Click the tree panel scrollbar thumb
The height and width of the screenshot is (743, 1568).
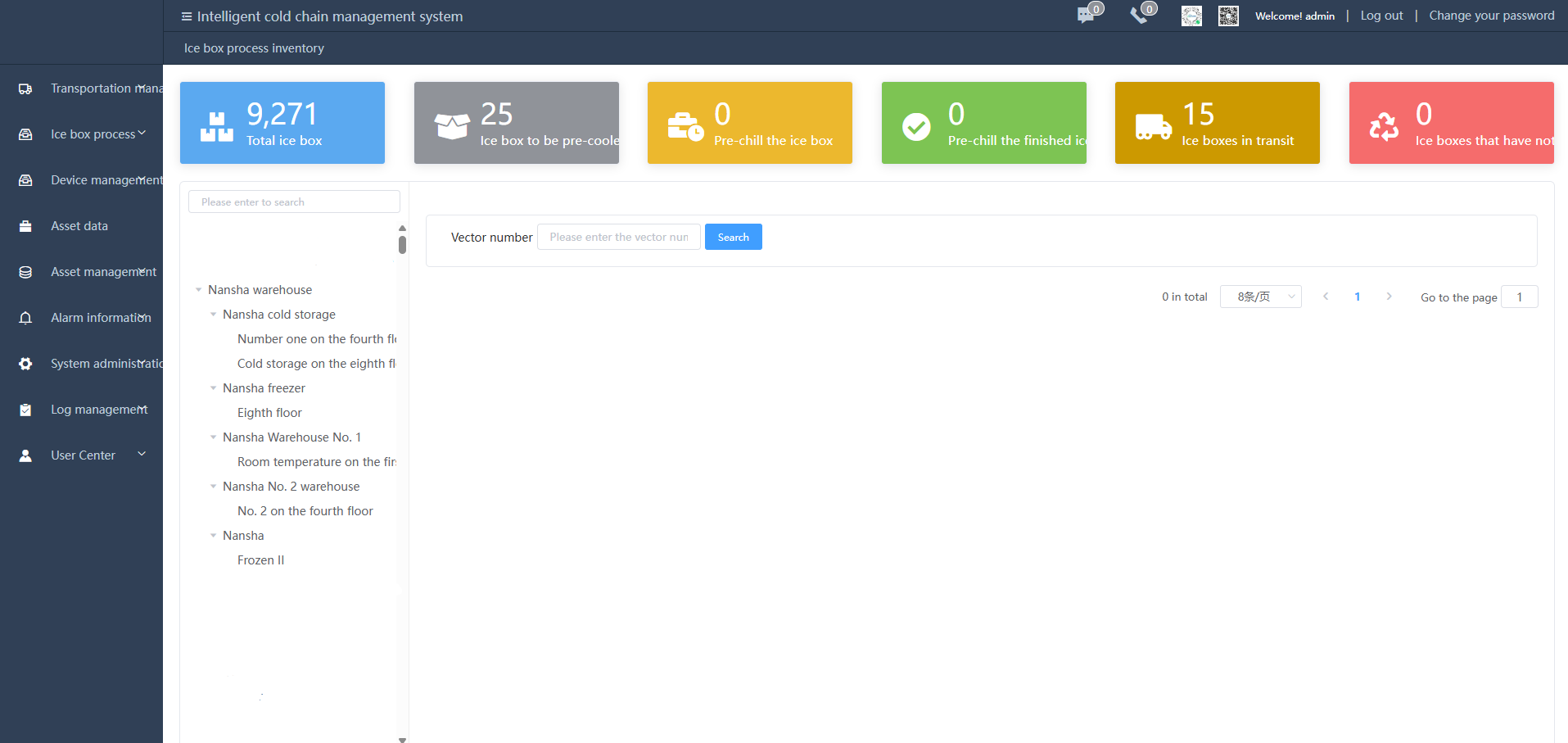click(x=402, y=244)
